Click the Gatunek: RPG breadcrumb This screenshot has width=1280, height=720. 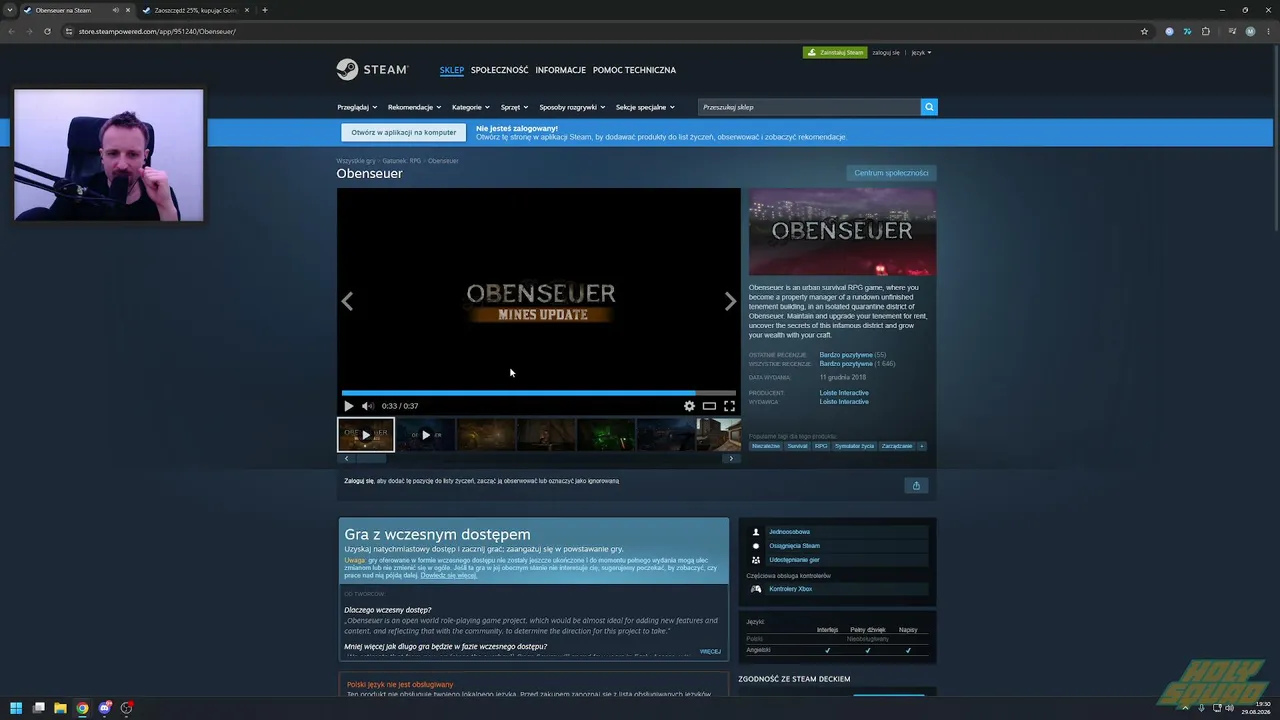coord(402,161)
